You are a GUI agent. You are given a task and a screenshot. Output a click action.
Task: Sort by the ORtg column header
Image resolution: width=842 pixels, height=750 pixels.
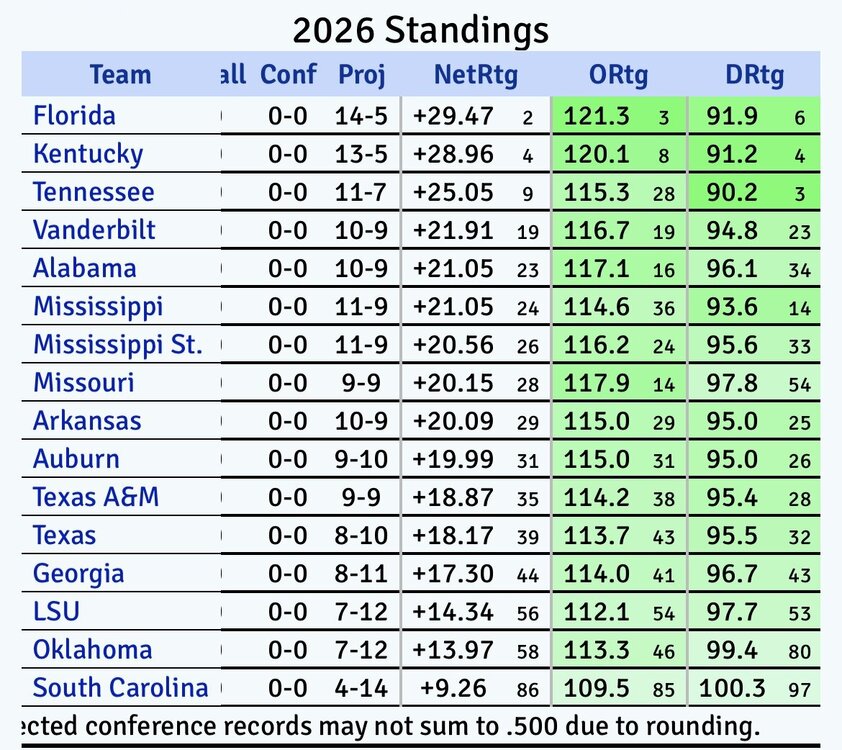click(x=619, y=75)
